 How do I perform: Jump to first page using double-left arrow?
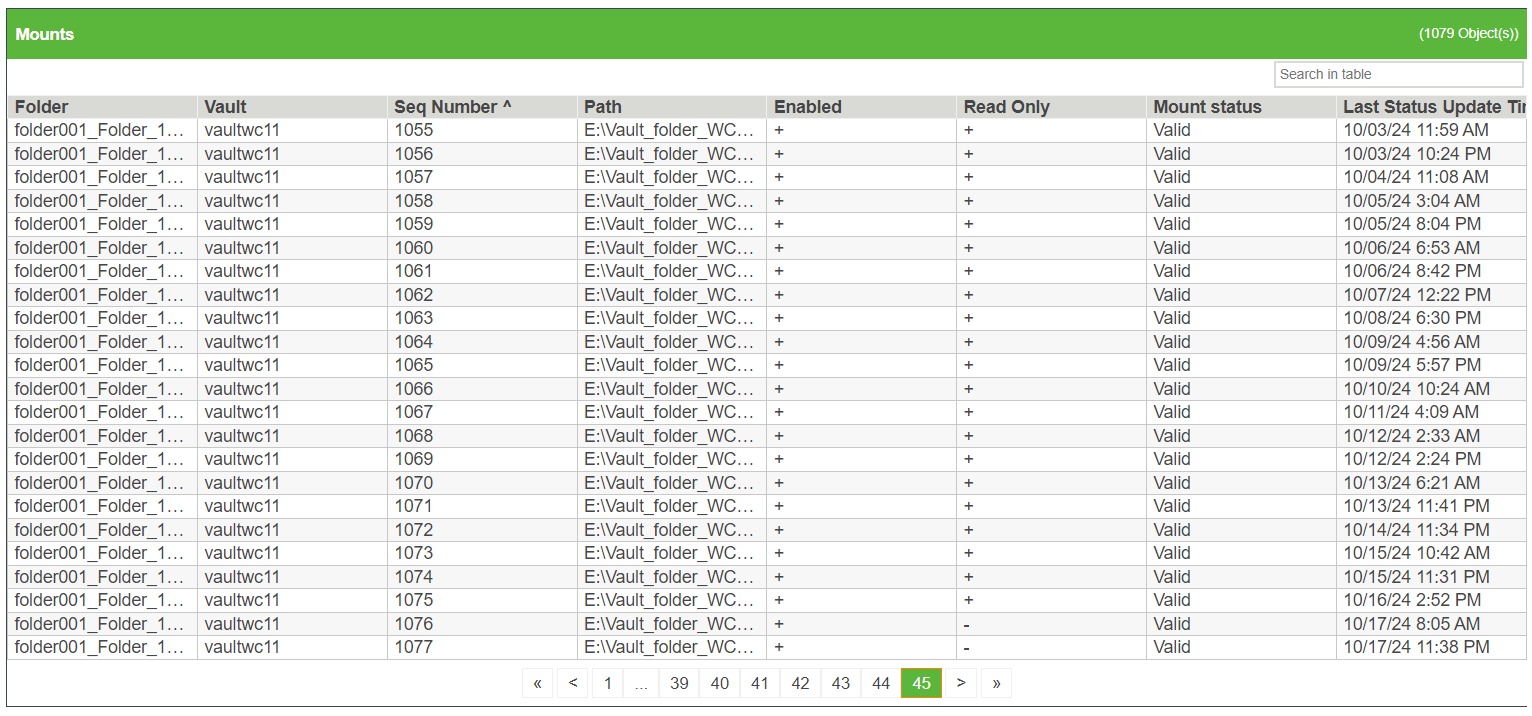(537, 683)
